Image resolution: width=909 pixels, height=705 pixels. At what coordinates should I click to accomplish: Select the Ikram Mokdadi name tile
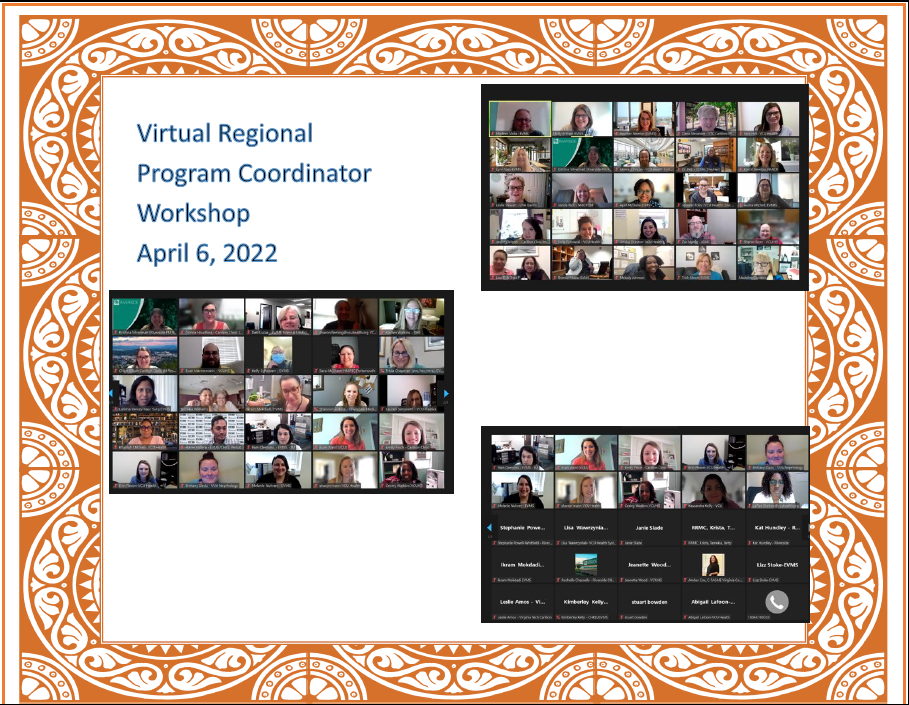[523, 565]
